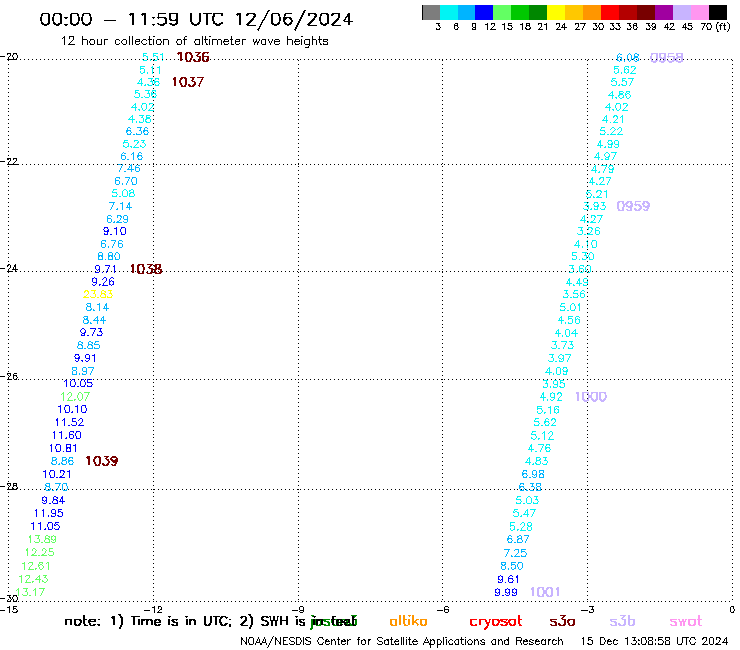
Task: Click the red 'cryosat' satellite label
Action: [x=496, y=622]
